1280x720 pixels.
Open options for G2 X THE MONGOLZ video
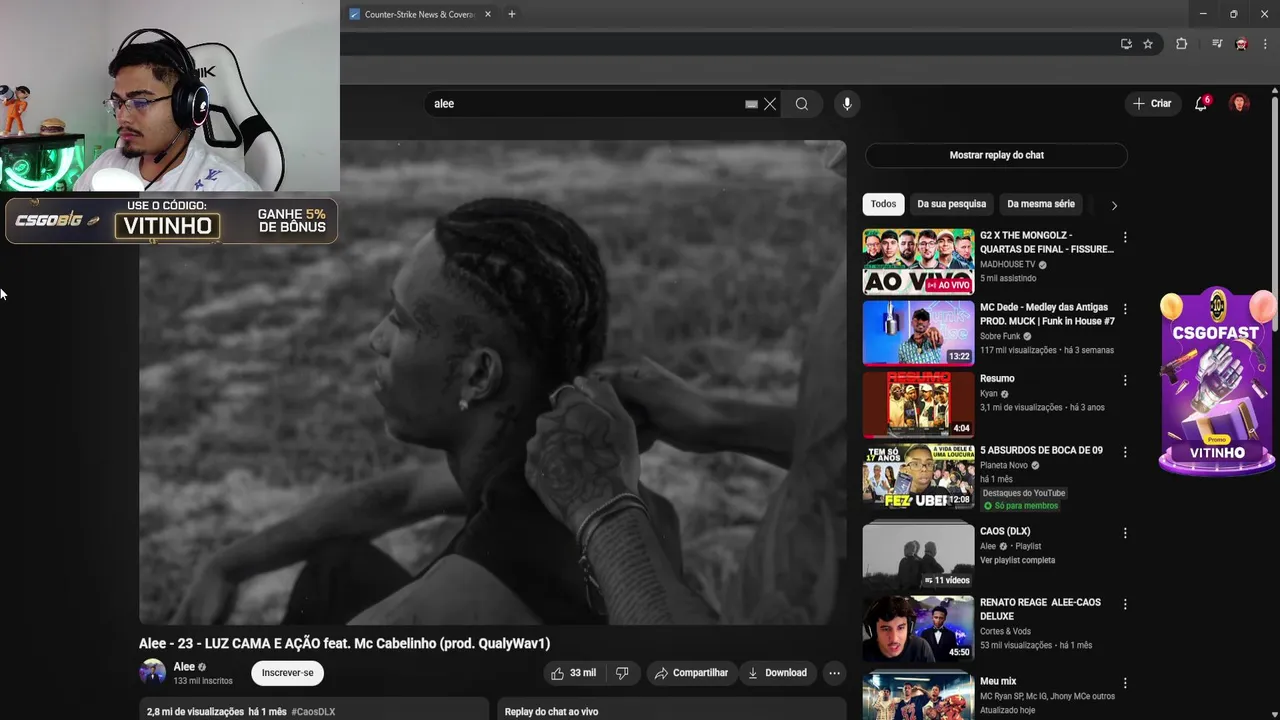pos(1125,238)
